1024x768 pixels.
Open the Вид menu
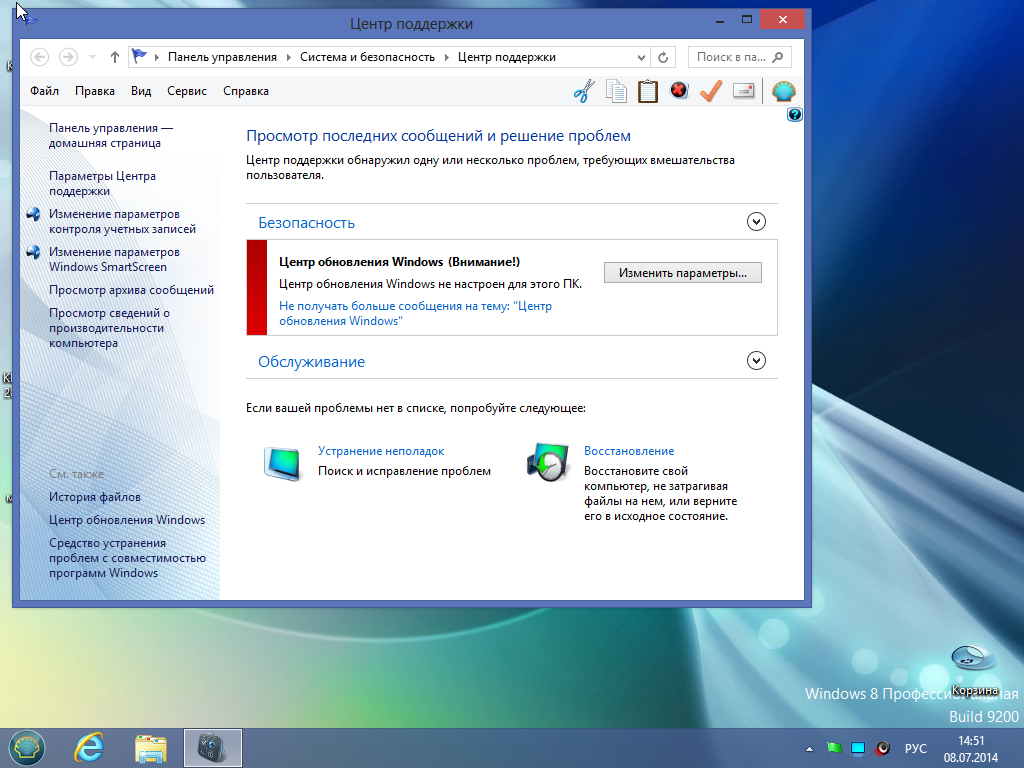coord(141,91)
